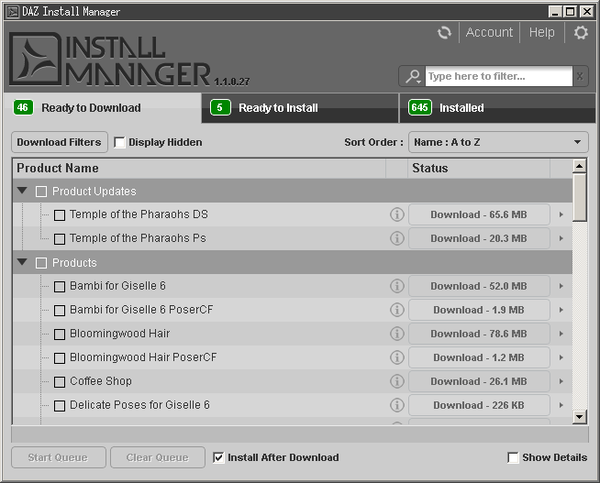Image resolution: width=600 pixels, height=483 pixels.
Task: Download Bloomingwood Hair 78.6 MB
Action: [479, 333]
